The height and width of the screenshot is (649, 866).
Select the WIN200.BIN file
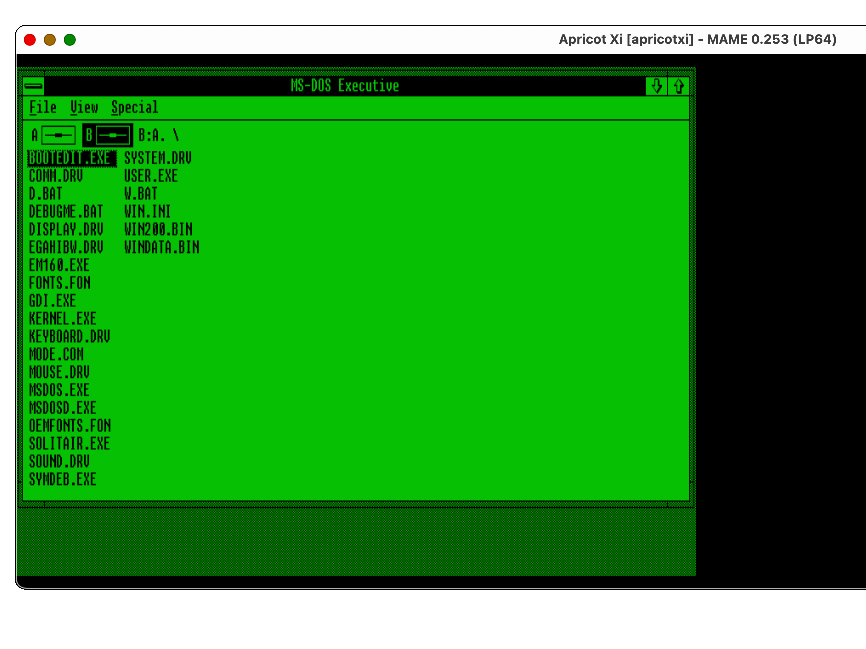pos(158,230)
